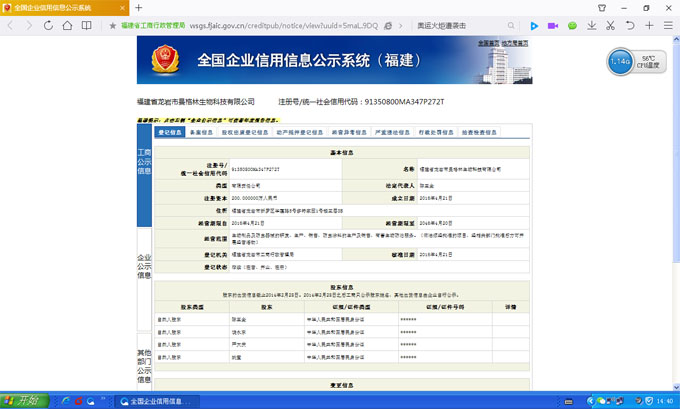Screen dimensions: 680x409
Task: Click the address bar URL field
Action: tap(284, 26)
